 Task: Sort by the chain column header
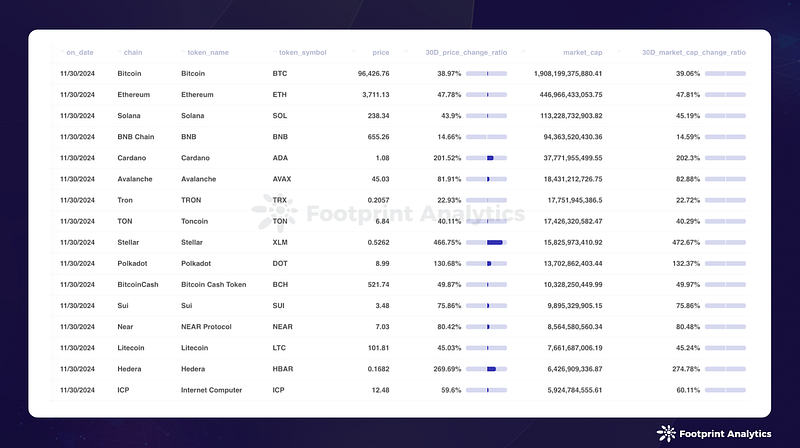[x=133, y=53]
